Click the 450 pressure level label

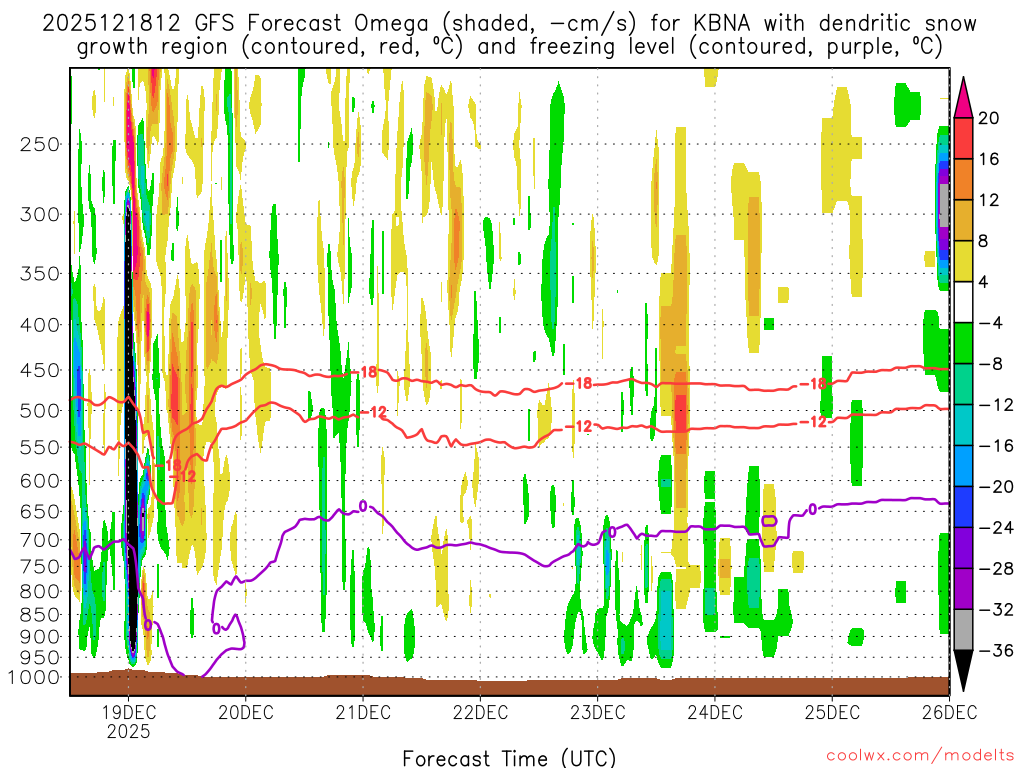click(40, 370)
